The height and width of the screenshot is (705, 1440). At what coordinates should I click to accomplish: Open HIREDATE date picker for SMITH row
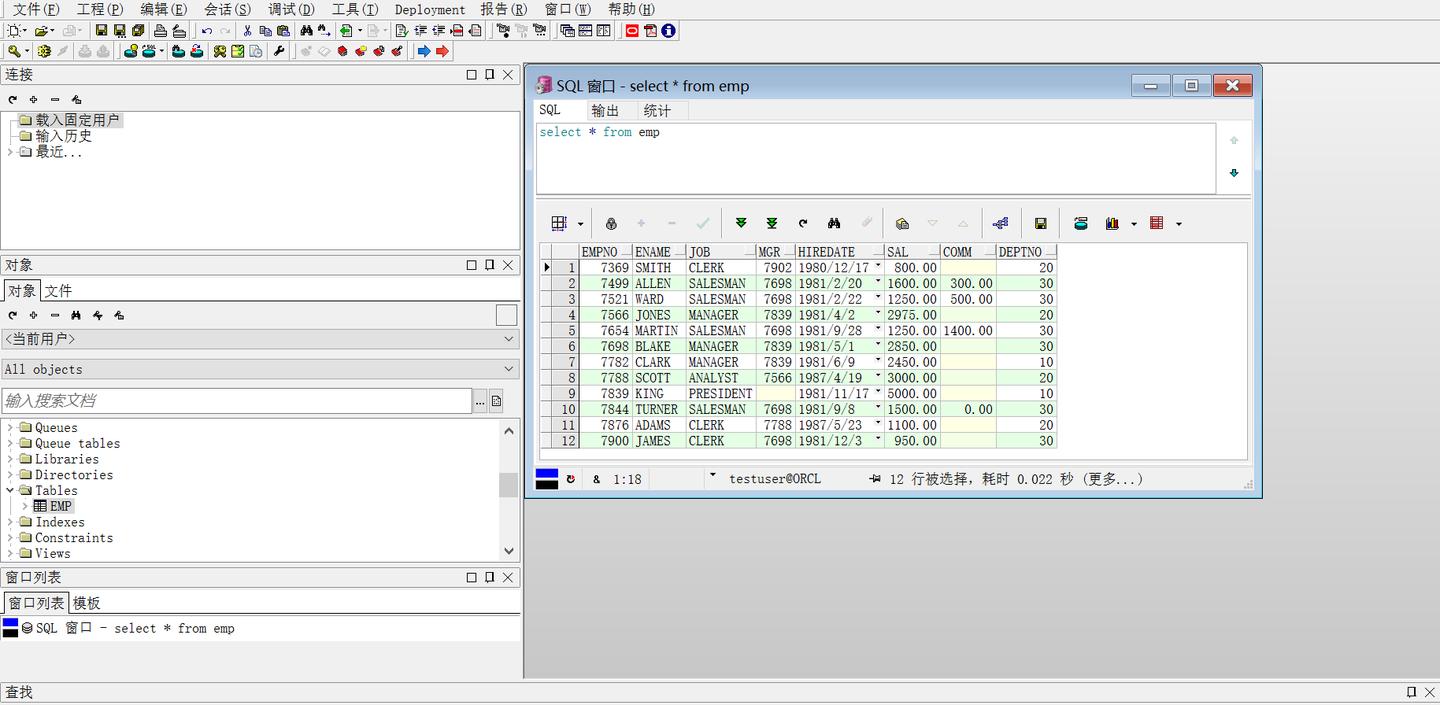(x=878, y=268)
